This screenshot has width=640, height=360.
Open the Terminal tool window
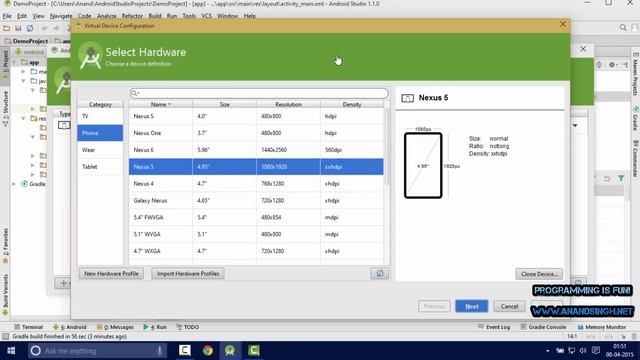click(x=28, y=327)
